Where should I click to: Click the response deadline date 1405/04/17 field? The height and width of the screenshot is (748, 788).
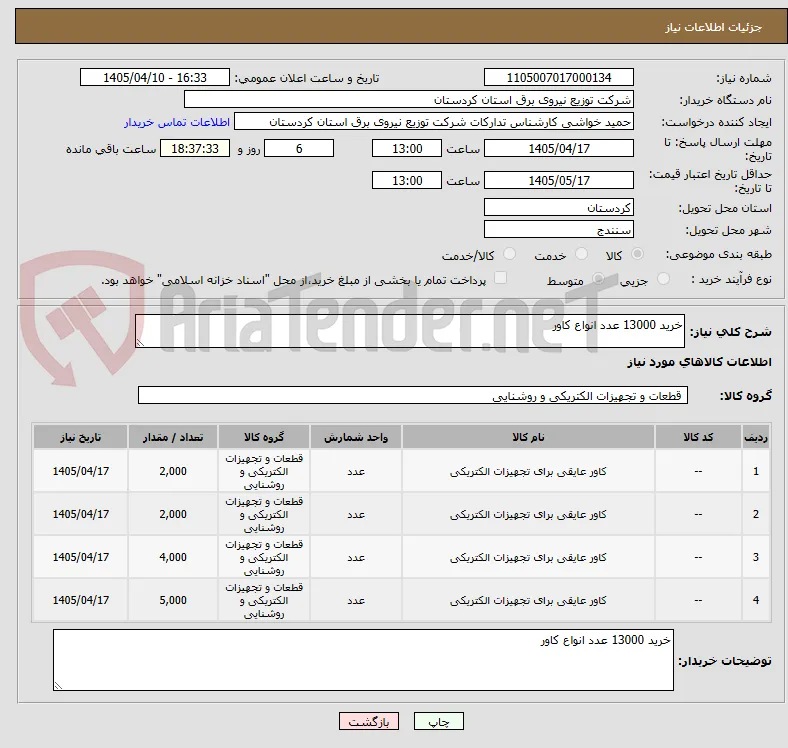tap(559, 148)
